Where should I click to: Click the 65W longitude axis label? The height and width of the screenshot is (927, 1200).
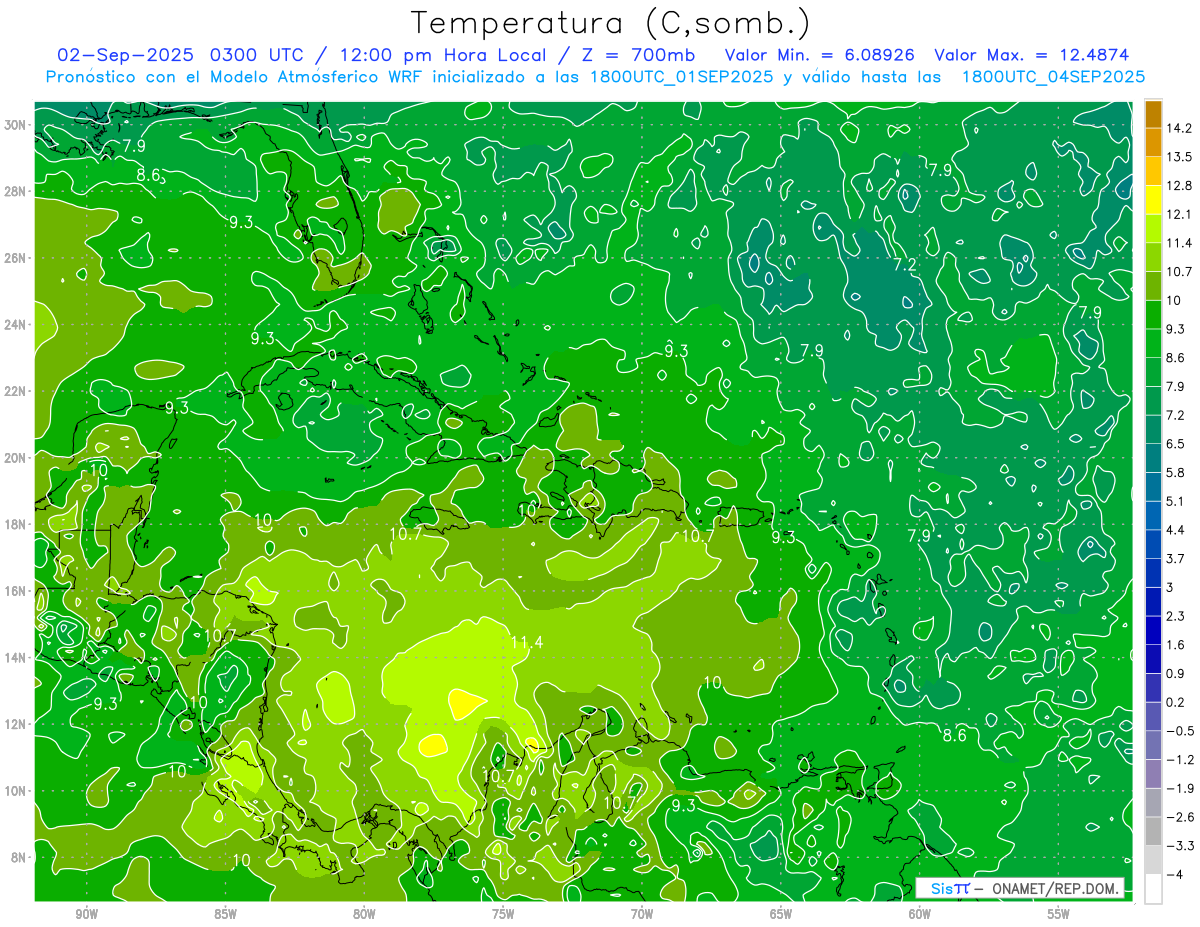pos(781,914)
